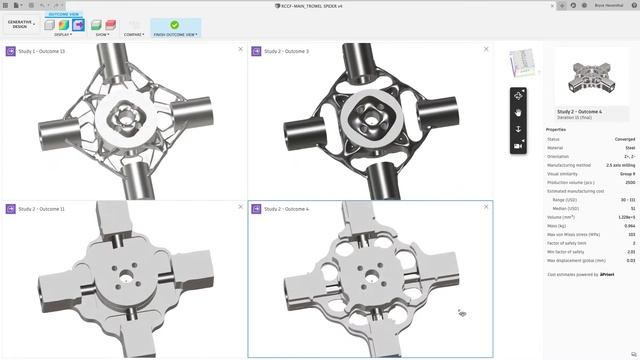Click the bottom-right comments panel icon
This screenshot has height=360, width=640.
point(633,355)
